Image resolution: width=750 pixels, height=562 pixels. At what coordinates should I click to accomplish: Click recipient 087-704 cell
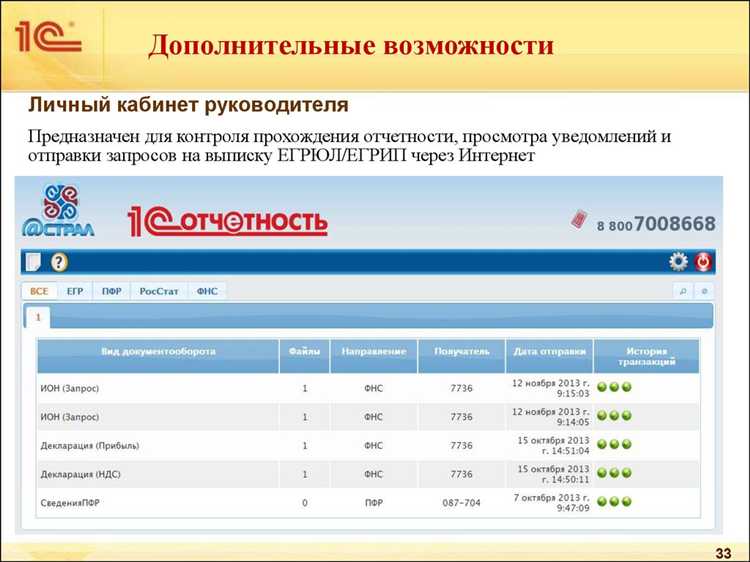pos(462,503)
